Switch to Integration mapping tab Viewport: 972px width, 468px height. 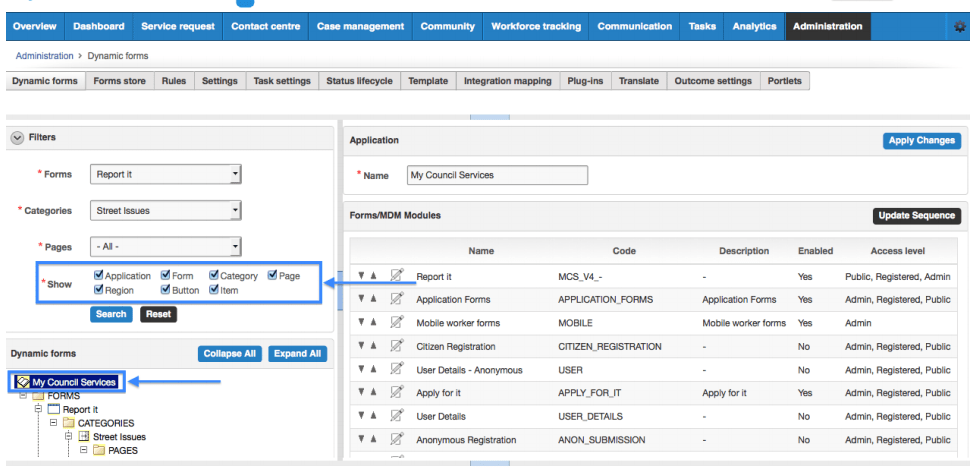point(508,81)
